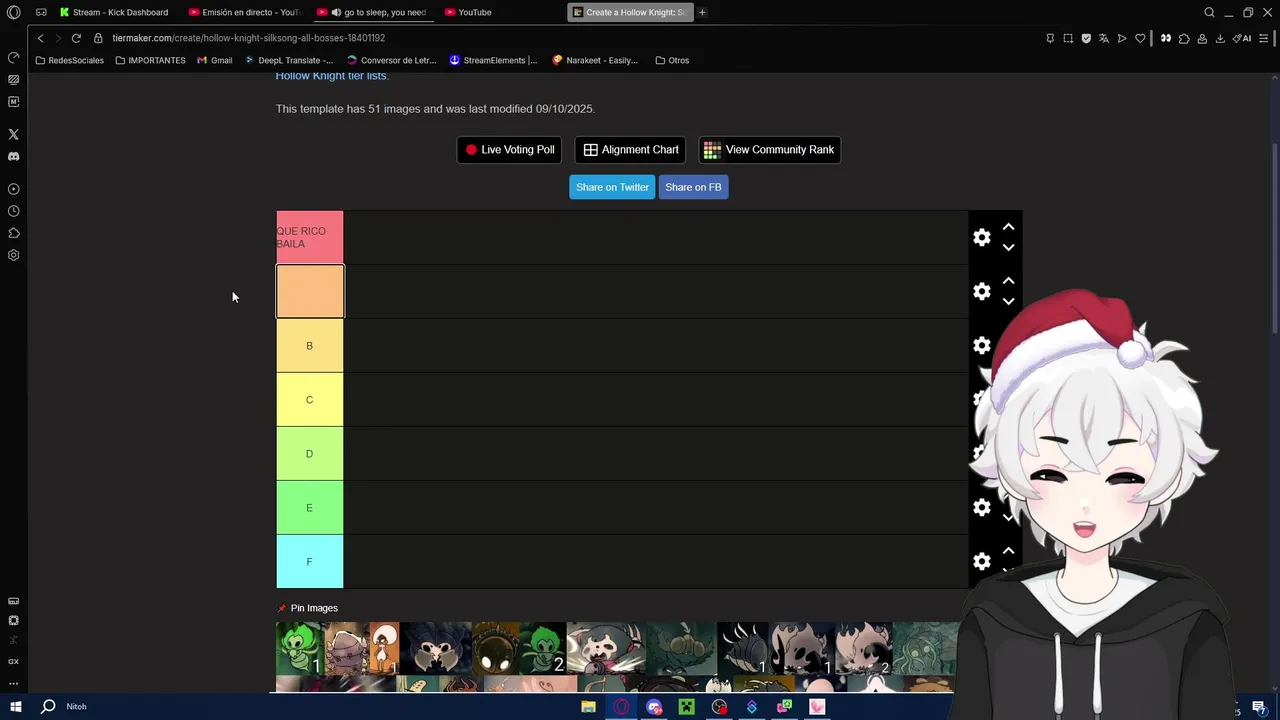This screenshot has width=1280, height=720.
Task: Click View Community Rank button
Action: coord(769,150)
